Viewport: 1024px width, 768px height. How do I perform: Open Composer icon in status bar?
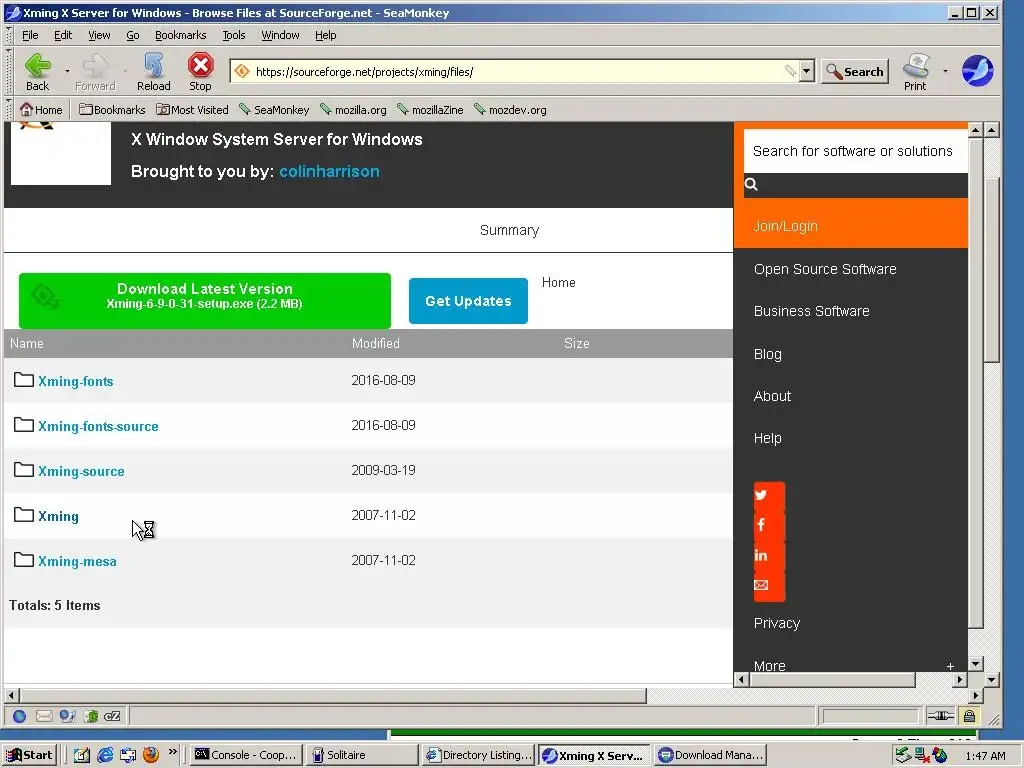[67, 716]
